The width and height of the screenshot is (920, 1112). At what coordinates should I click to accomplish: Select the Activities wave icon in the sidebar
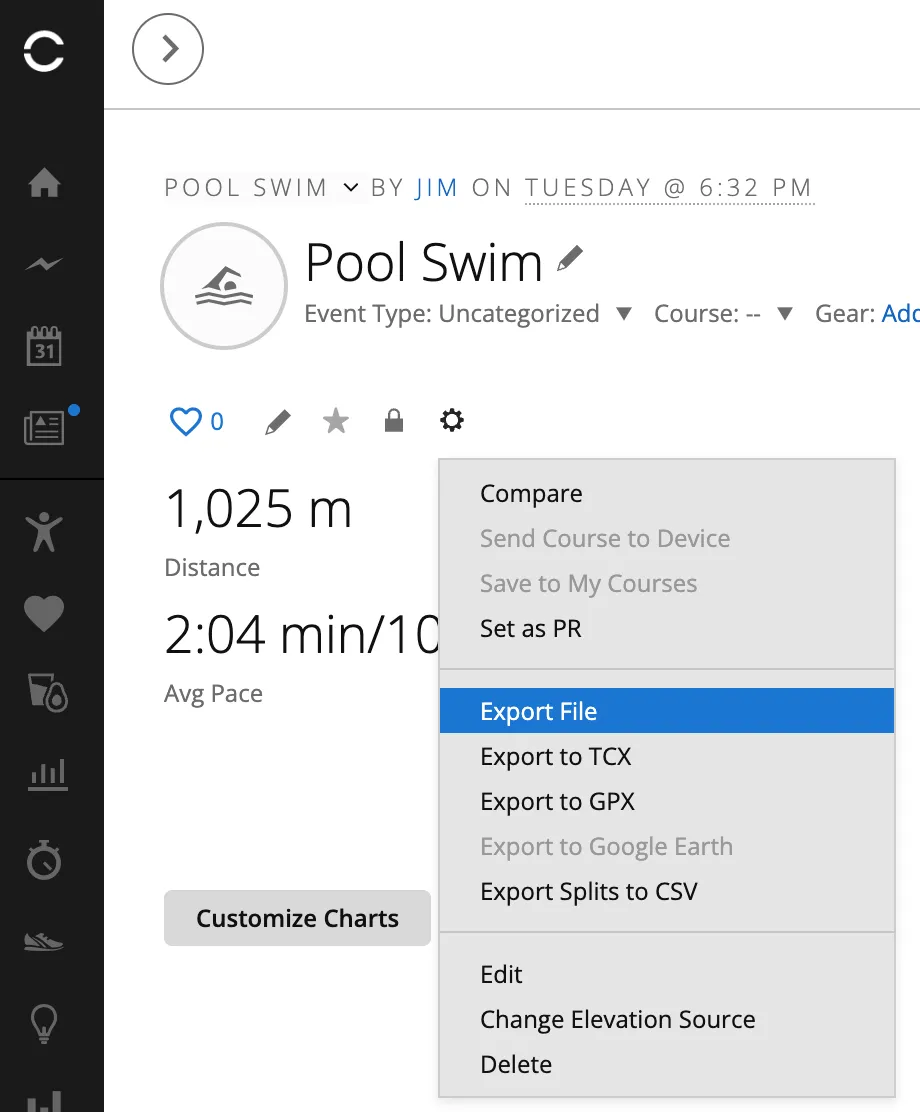44,264
